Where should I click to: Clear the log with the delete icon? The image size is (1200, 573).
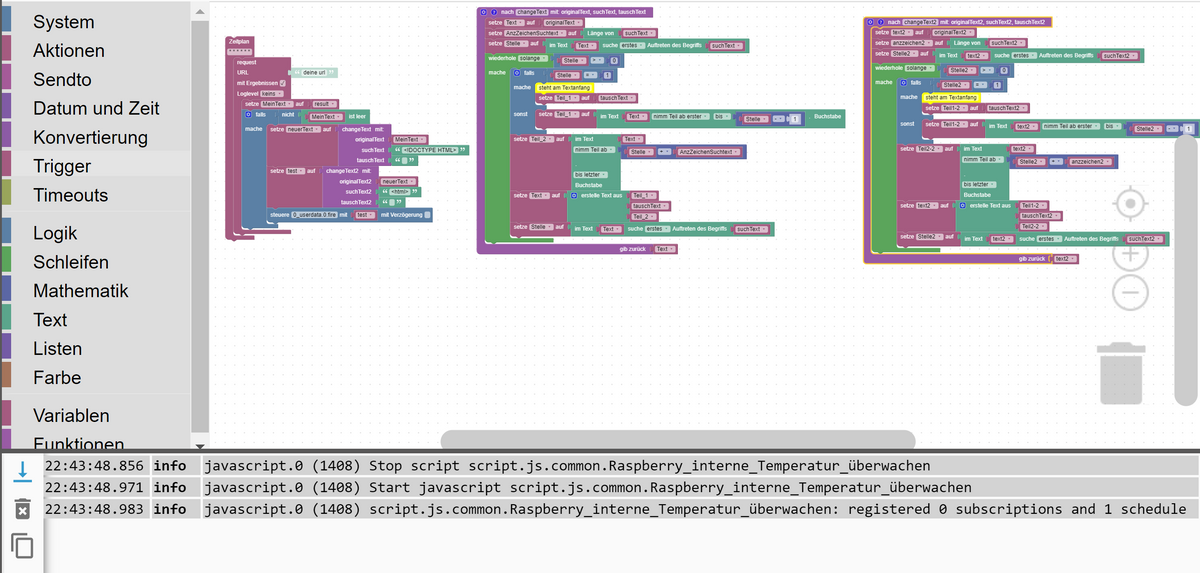click(22, 510)
